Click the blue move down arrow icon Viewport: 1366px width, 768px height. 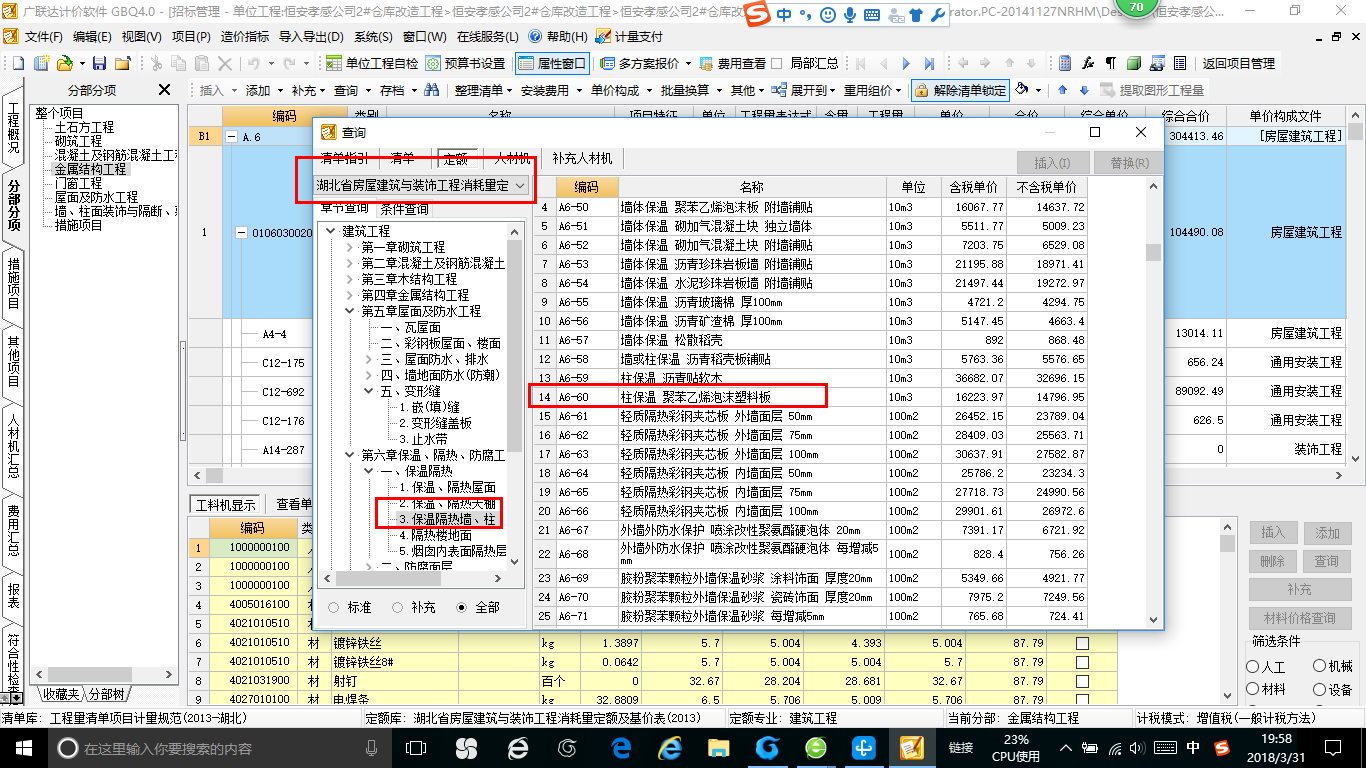click(x=1083, y=90)
